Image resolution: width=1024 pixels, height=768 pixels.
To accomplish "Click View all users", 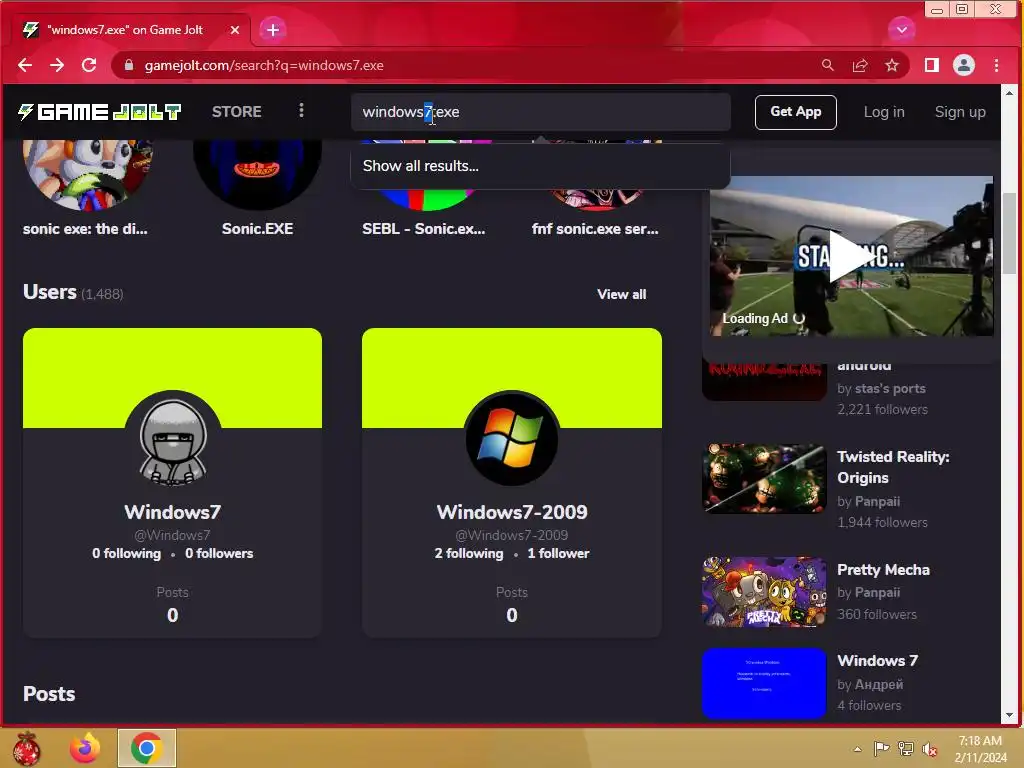I will 621,295.
